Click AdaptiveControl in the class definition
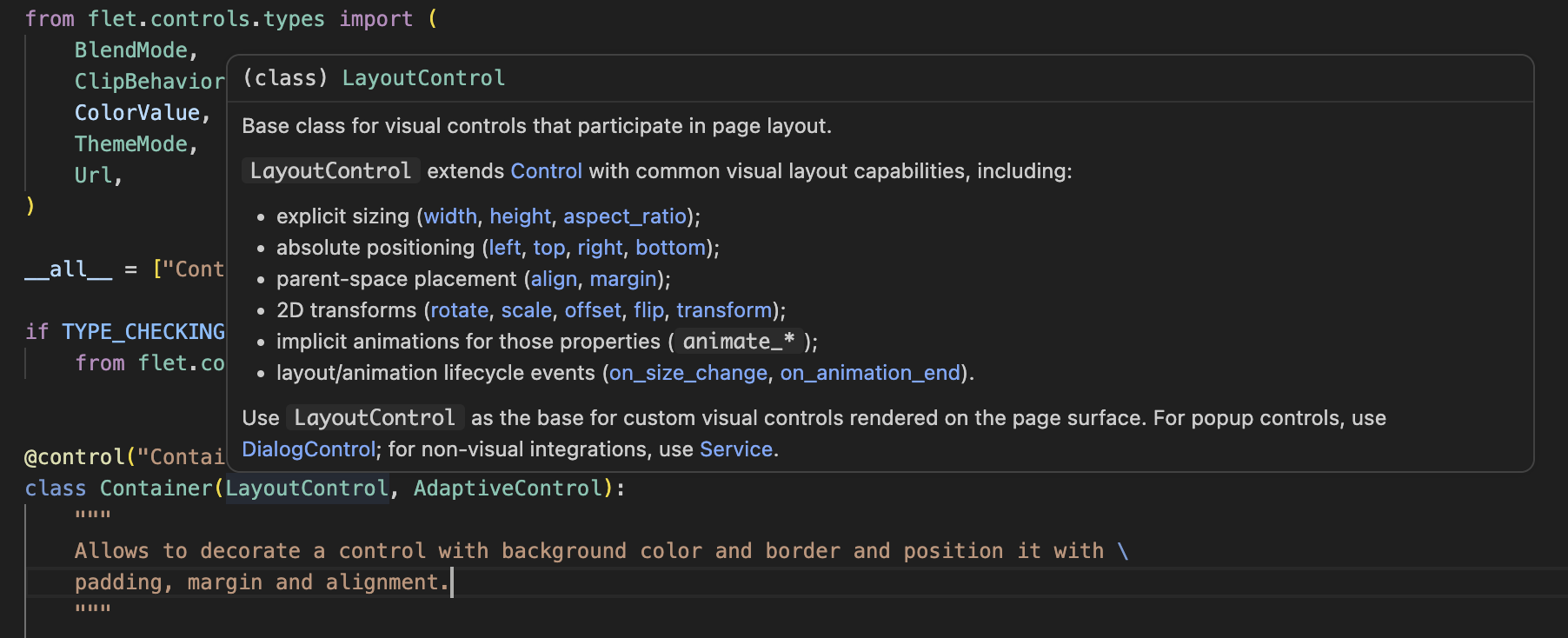 click(508, 488)
